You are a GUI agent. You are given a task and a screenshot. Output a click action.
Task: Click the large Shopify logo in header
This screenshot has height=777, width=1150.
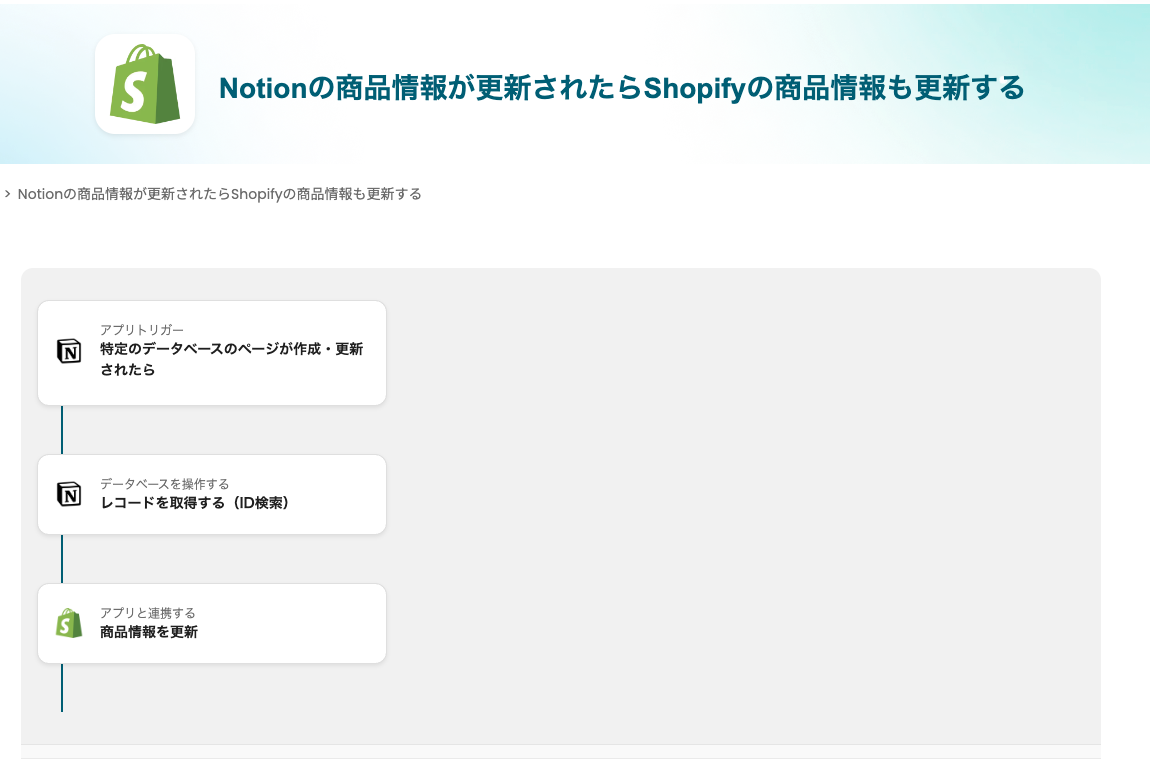[x=145, y=84]
